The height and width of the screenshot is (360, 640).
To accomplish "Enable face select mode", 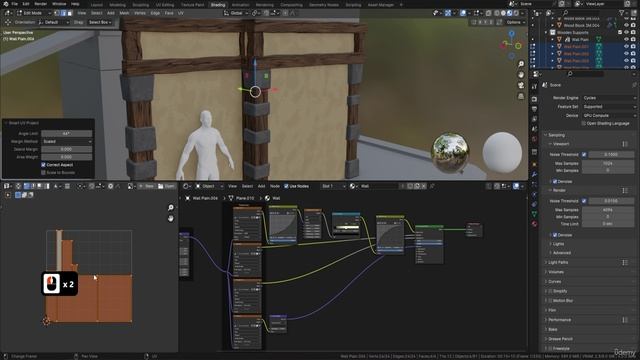I will 69,13.
